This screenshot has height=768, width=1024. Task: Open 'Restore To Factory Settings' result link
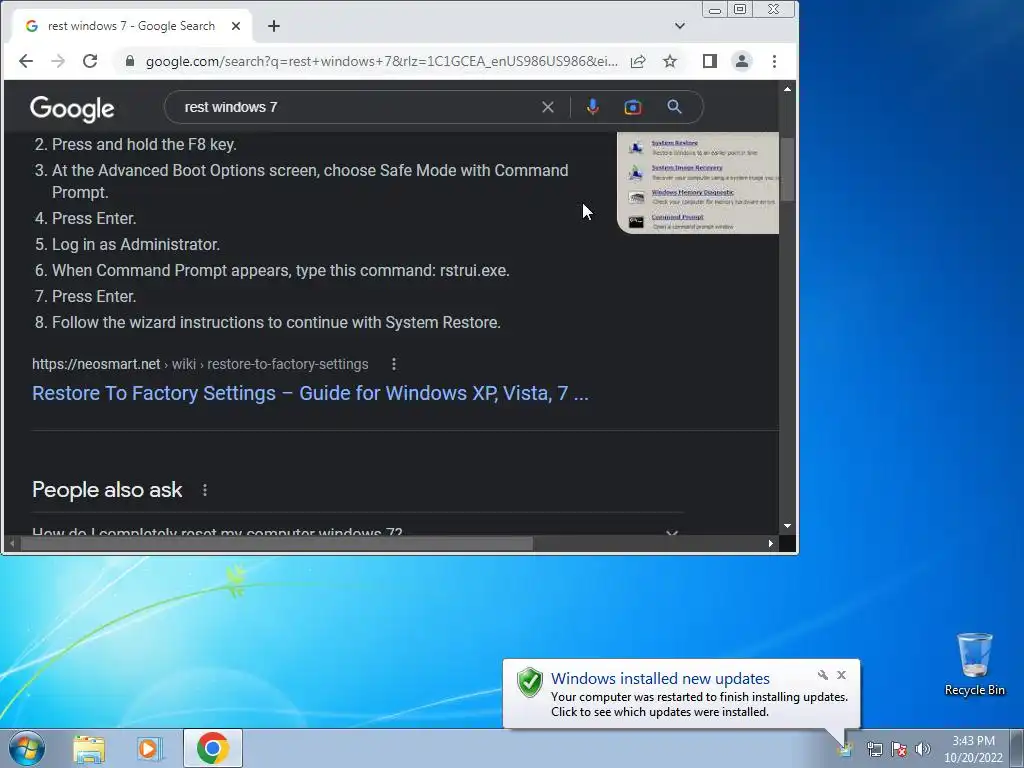[310, 393]
